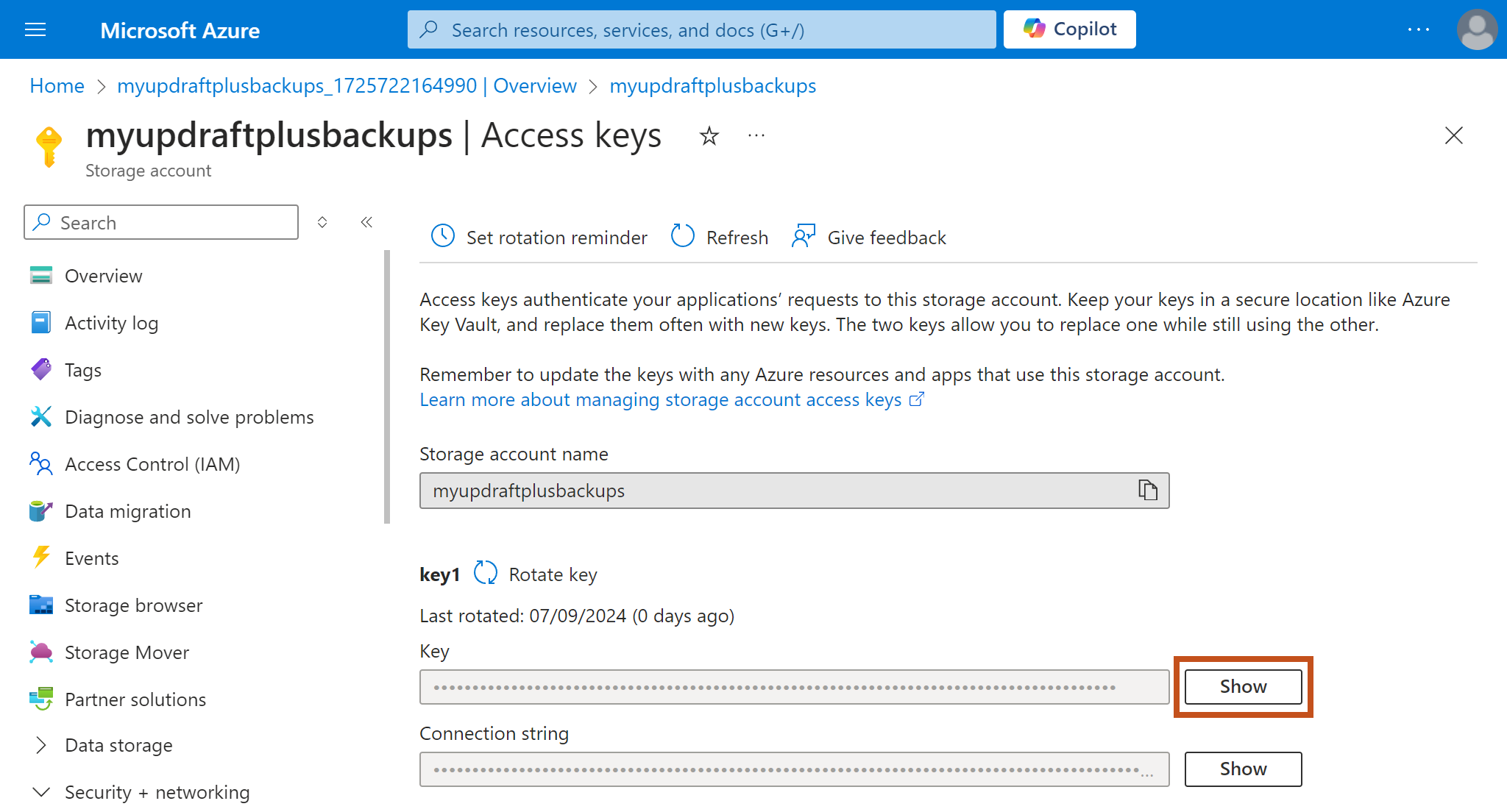Click the Refresh toolbar icon

[683, 237]
